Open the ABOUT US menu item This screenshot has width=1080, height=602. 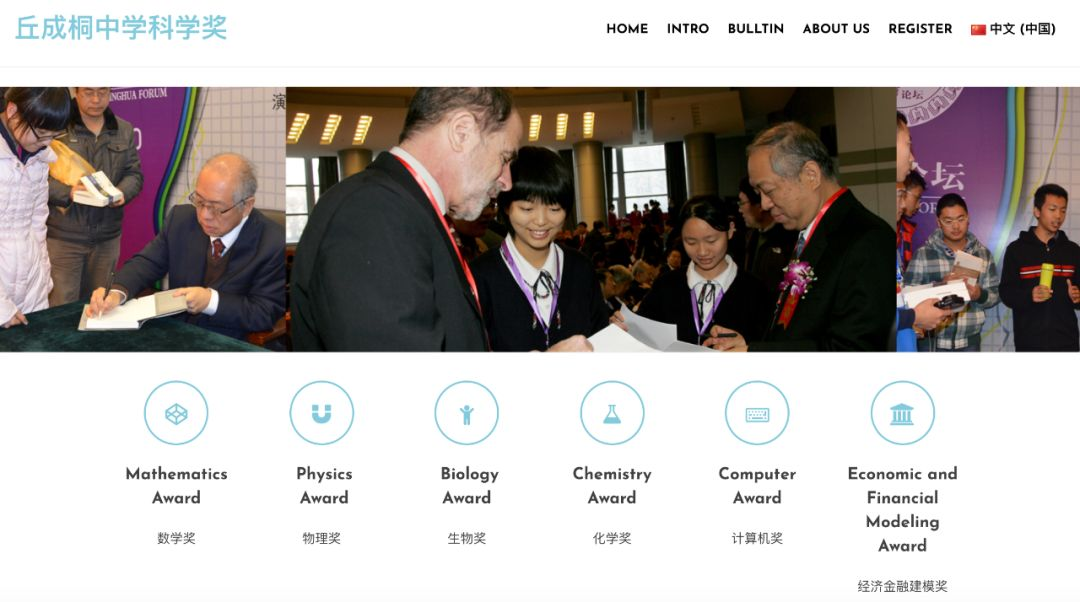click(836, 29)
